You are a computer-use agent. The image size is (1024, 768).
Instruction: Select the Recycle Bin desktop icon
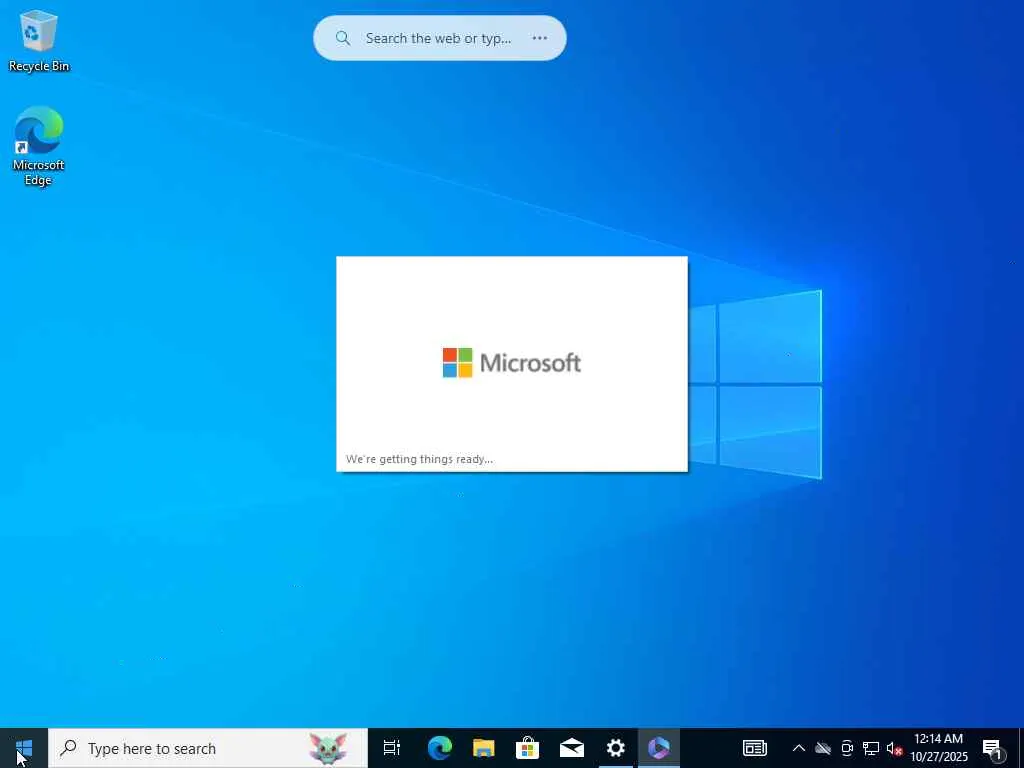coord(39,40)
